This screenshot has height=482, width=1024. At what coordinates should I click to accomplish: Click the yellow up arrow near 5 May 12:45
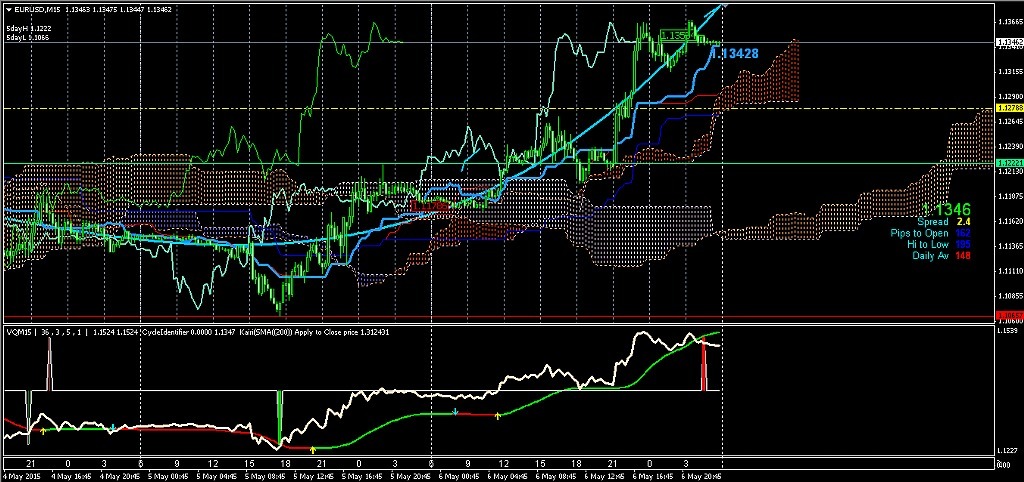pyautogui.click(x=313, y=449)
